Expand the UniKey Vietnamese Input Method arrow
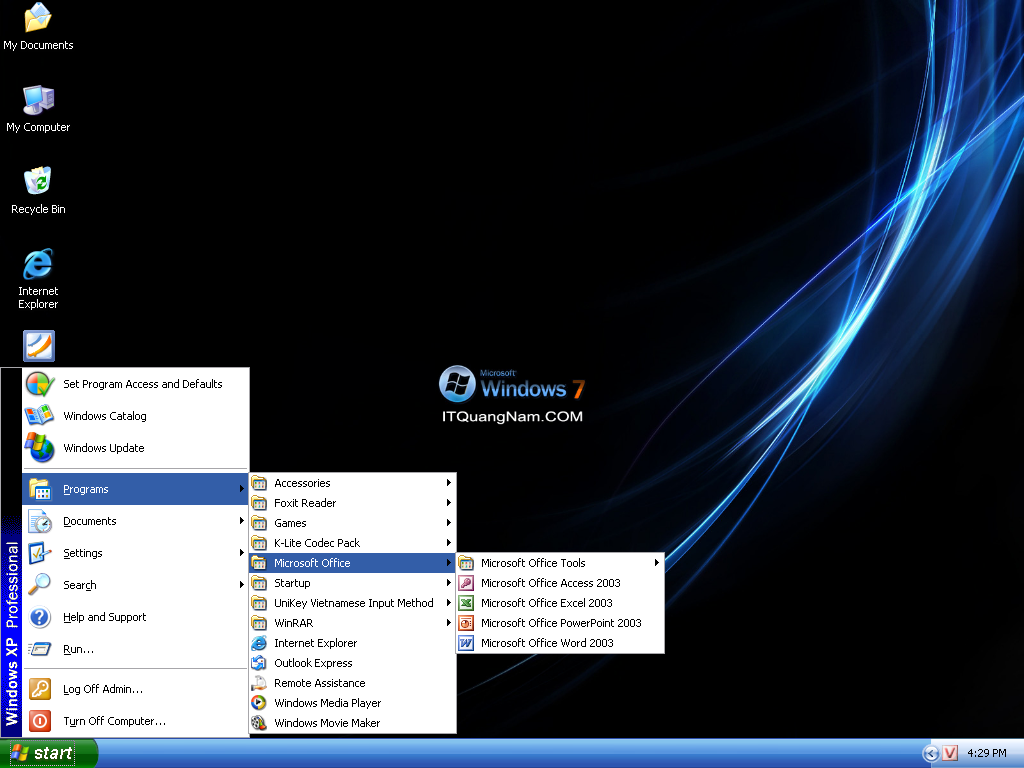The width and height of the screenshot is (1024, 768). 449,603
